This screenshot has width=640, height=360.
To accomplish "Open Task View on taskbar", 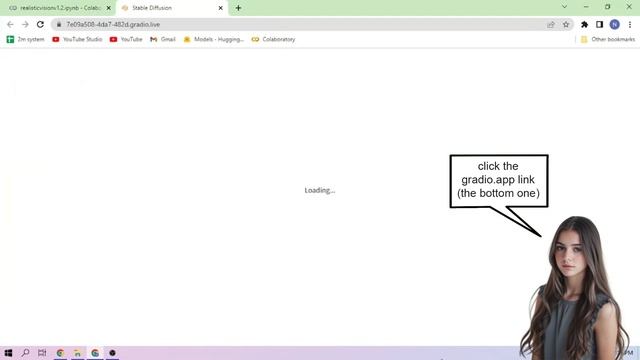I will 42,353.
